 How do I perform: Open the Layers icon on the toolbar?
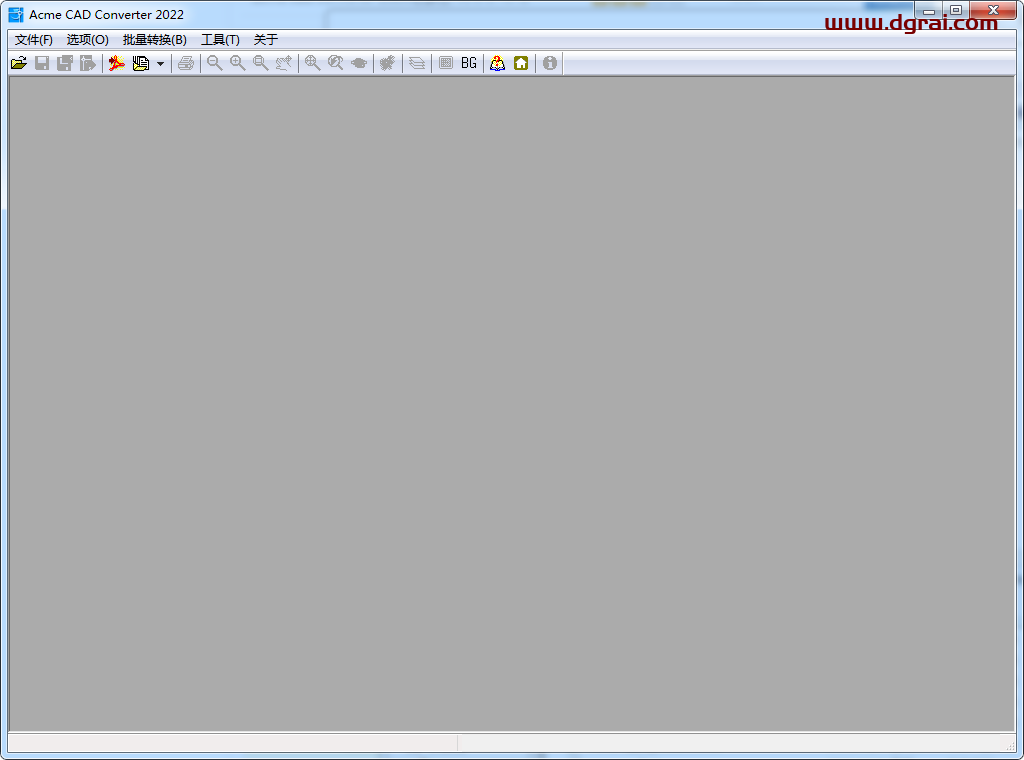(416, 63)
